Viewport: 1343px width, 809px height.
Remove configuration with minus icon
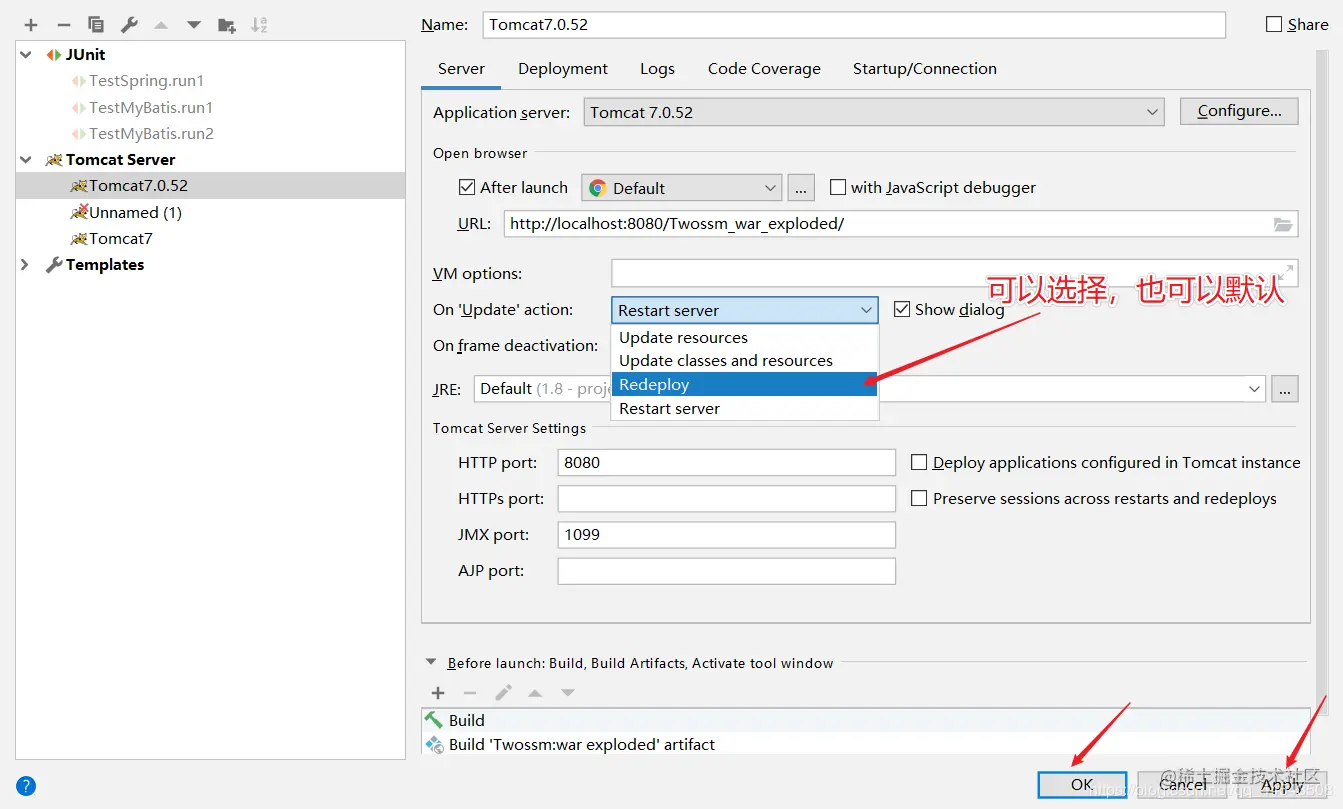click(64, 25)
